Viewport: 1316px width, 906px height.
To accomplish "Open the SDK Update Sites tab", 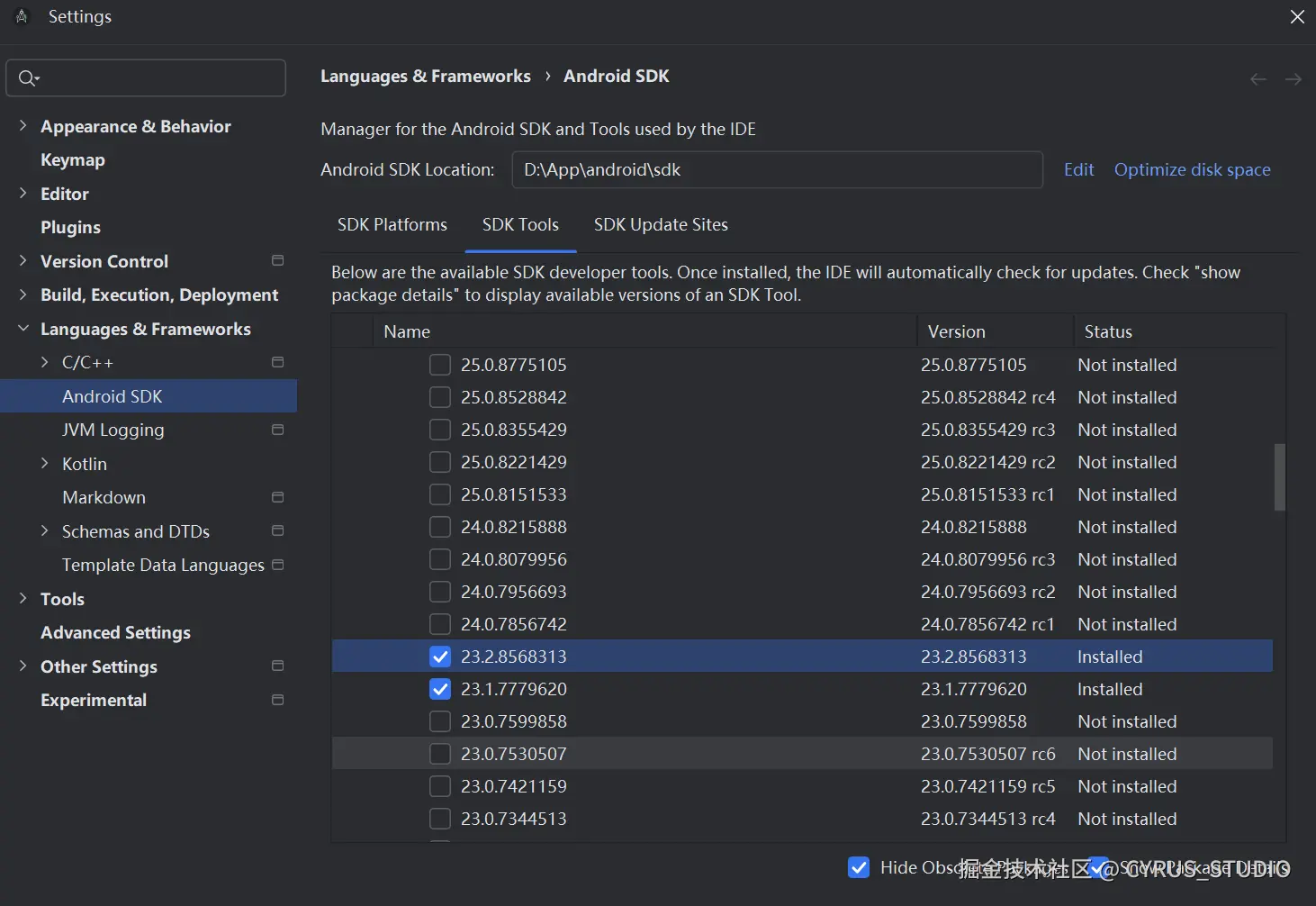I will pyautogui.click(x=661, y=224).
